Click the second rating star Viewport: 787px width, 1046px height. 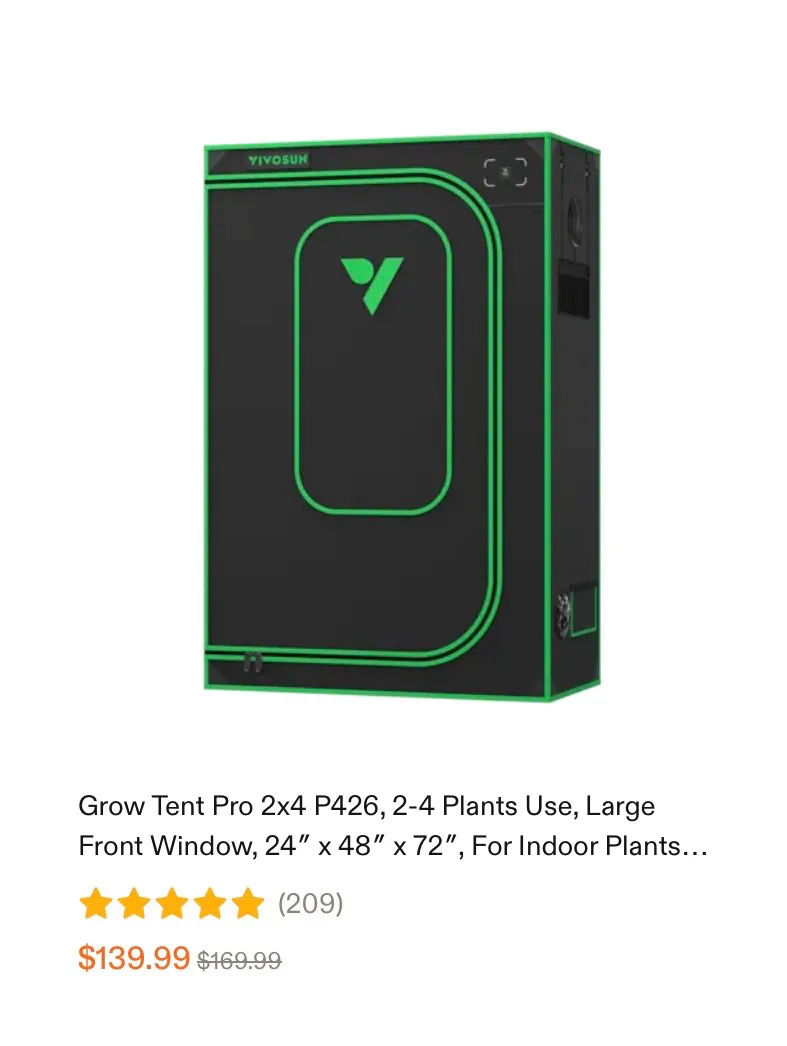tap(133, 903)
